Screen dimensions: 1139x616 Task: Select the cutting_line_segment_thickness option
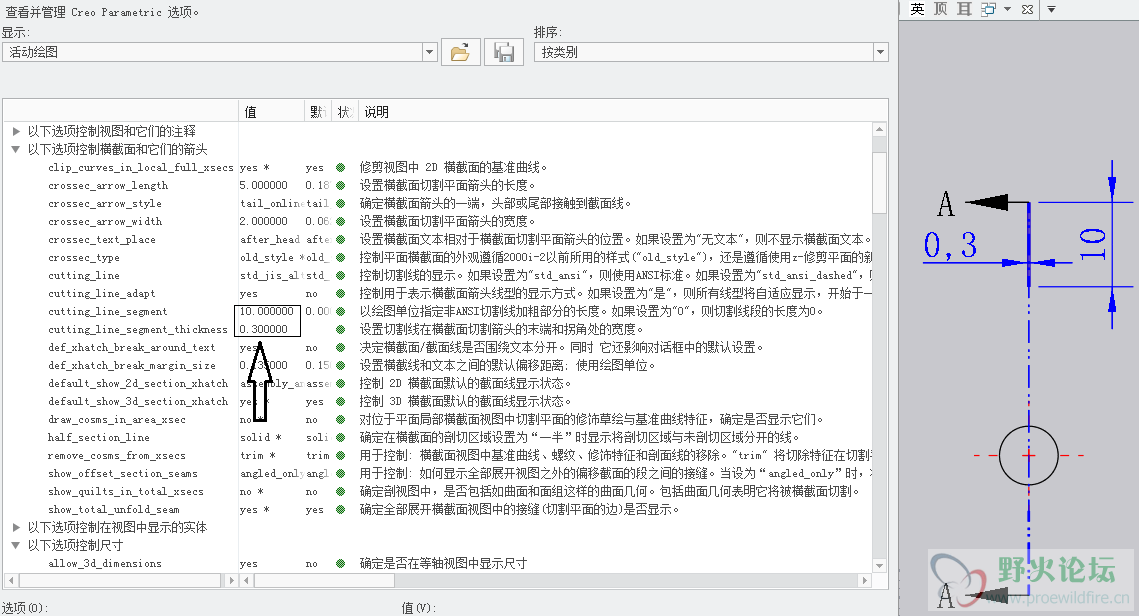pos(137,330)
